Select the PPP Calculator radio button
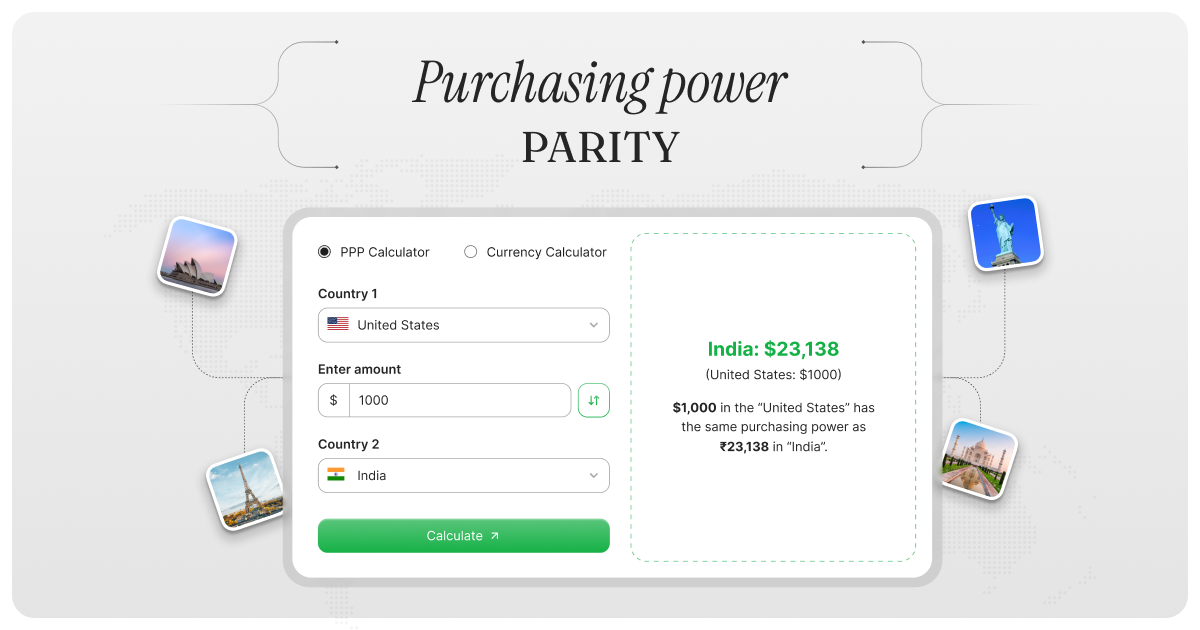This screenshot has width=1200, height=630. click(325, 251)
